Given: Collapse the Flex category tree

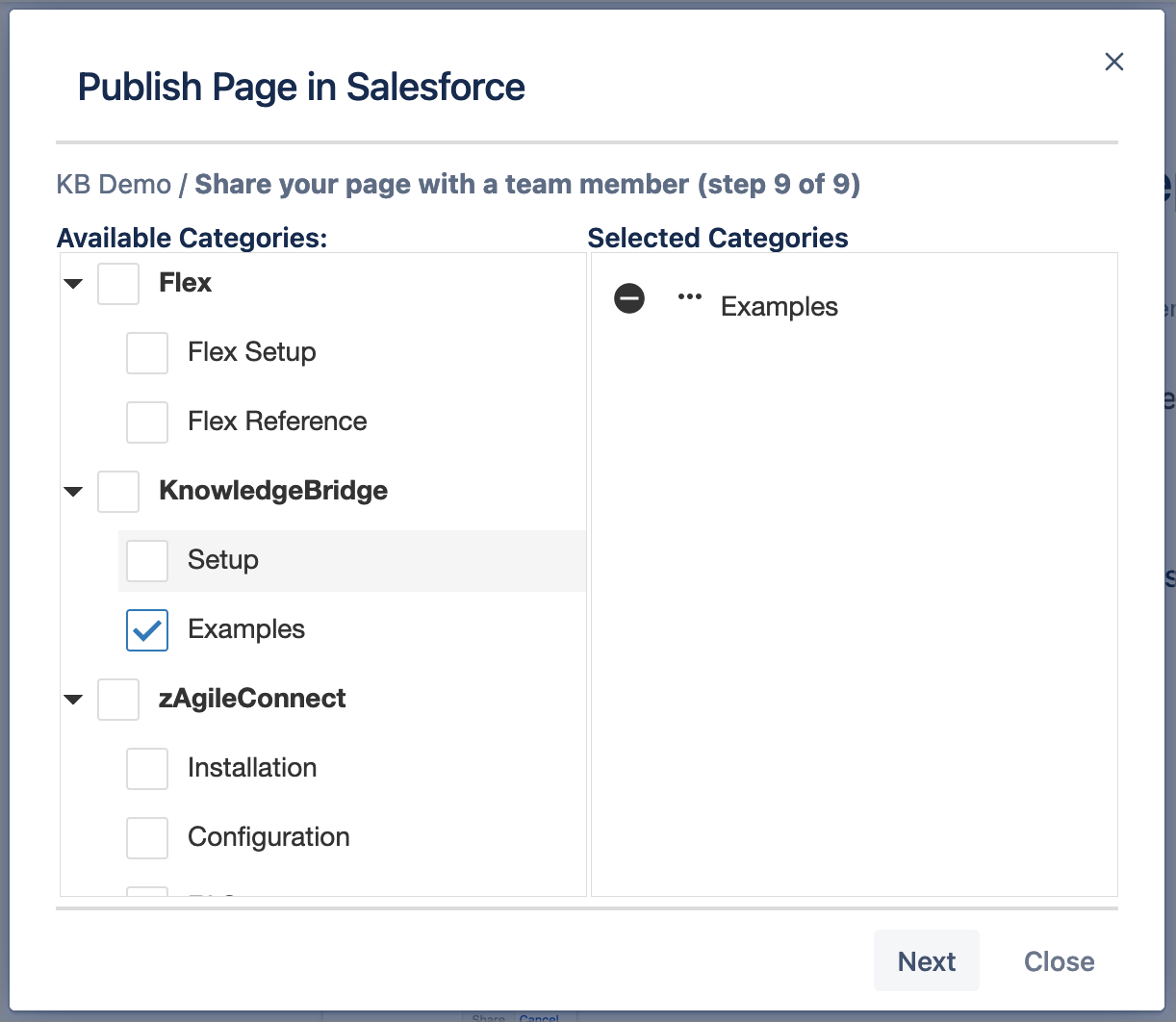Looking at the screenshot, I should (73, 284).
